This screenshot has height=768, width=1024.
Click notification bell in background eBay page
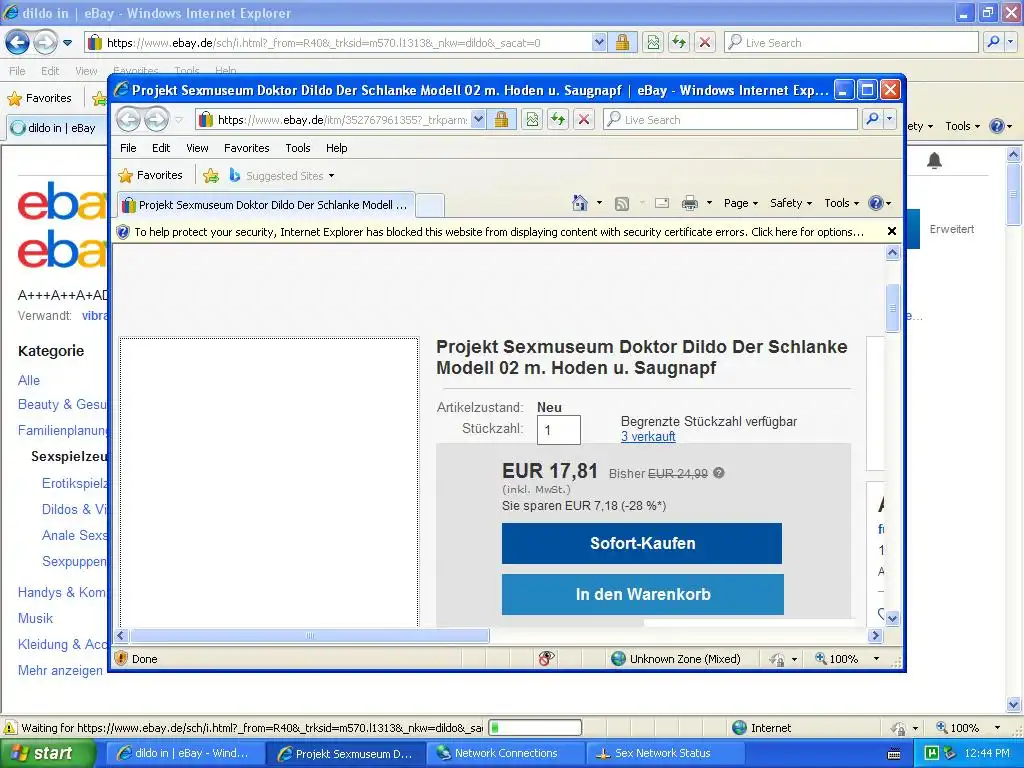935,160
